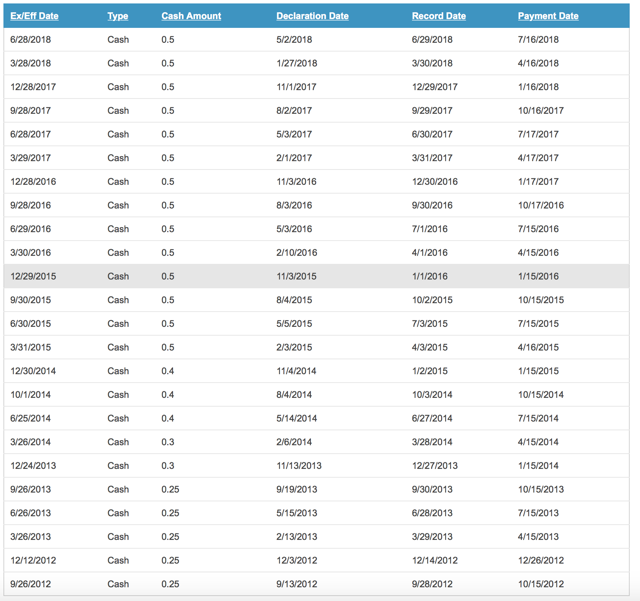Select the 6/28/2018 ex-date cell
This screenshot has width=640, height=601.
pos(31,40)
